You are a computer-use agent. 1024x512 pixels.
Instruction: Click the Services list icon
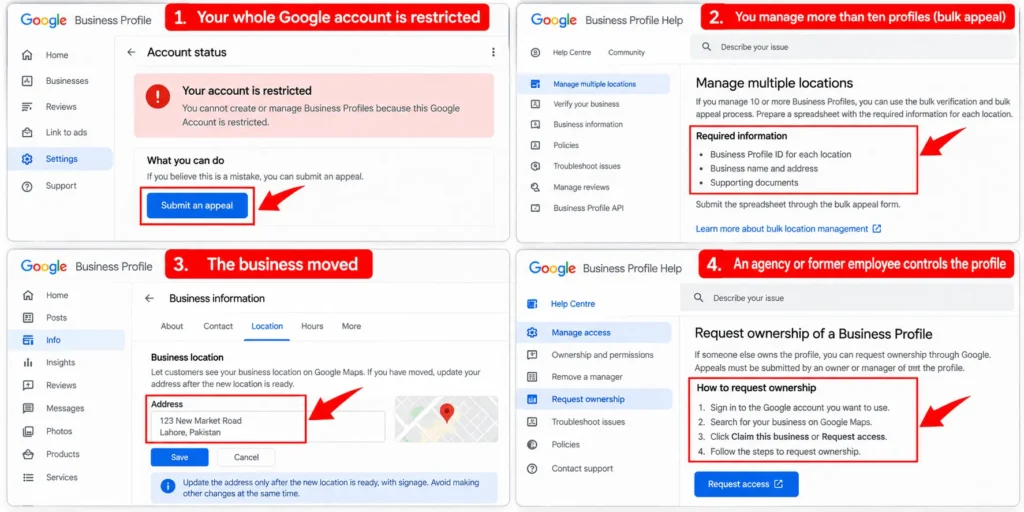tap(27, 477)
